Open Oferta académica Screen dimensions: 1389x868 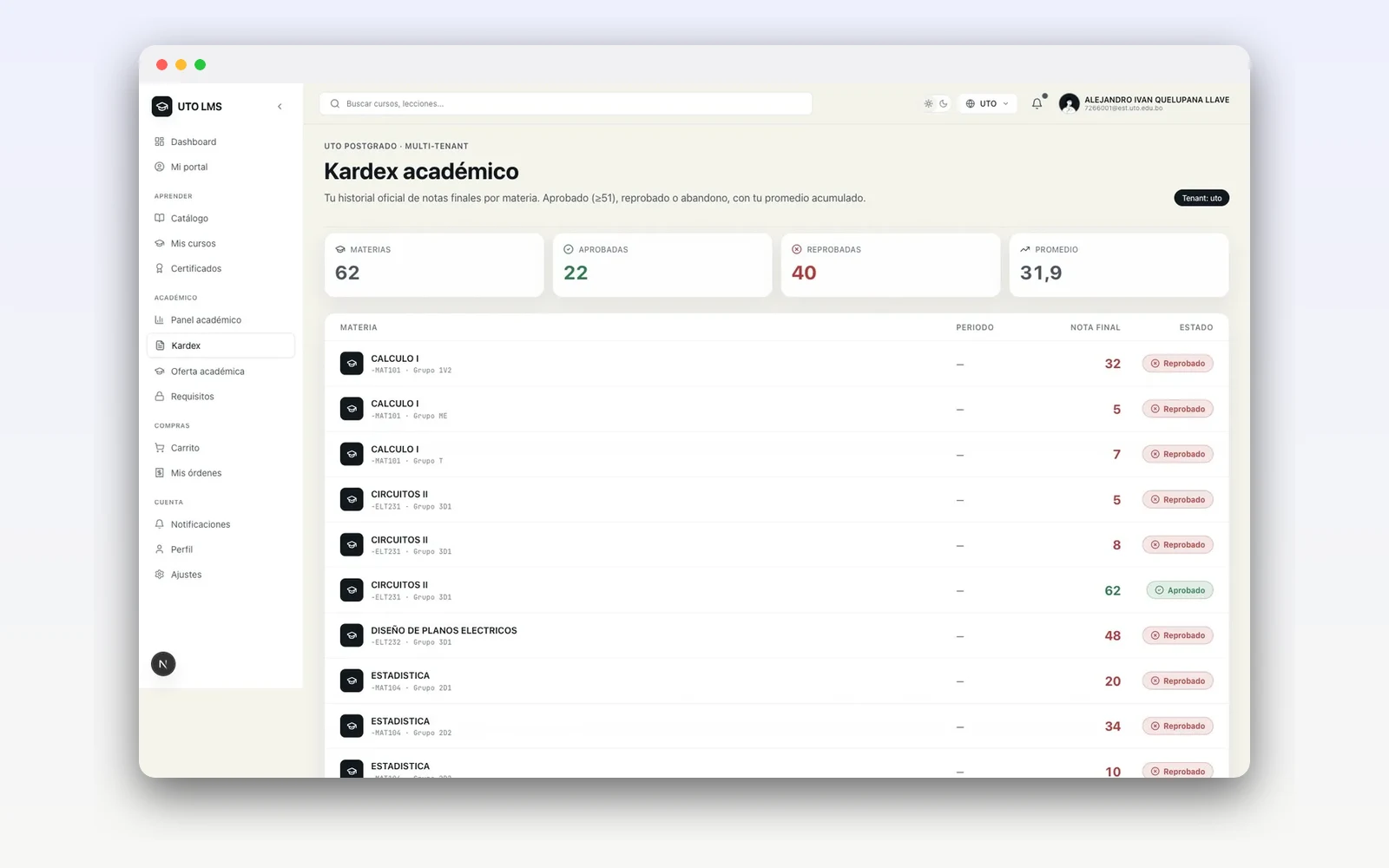coord(221,371)
